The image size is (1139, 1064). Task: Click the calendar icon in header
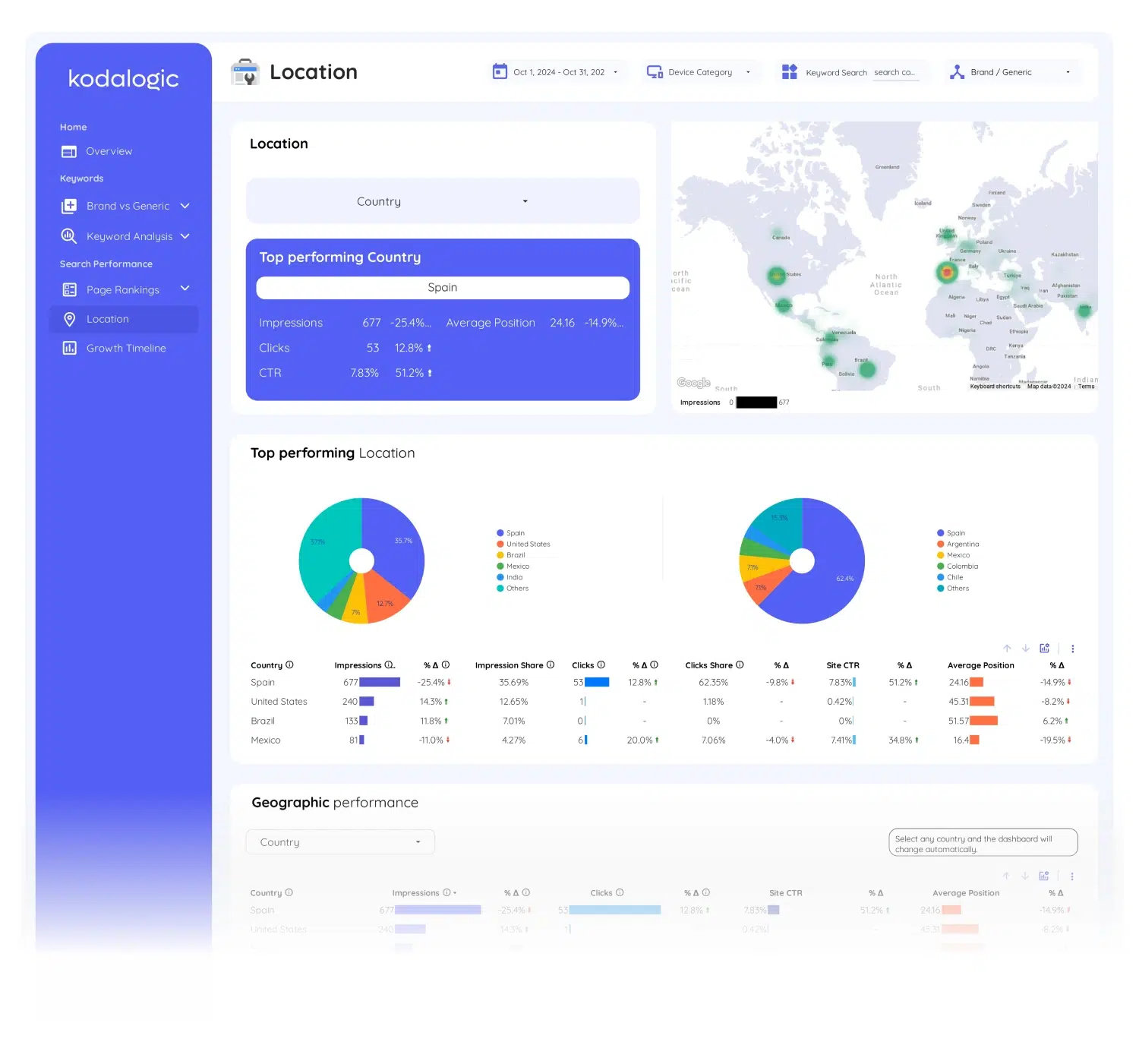tap(500, 71)
